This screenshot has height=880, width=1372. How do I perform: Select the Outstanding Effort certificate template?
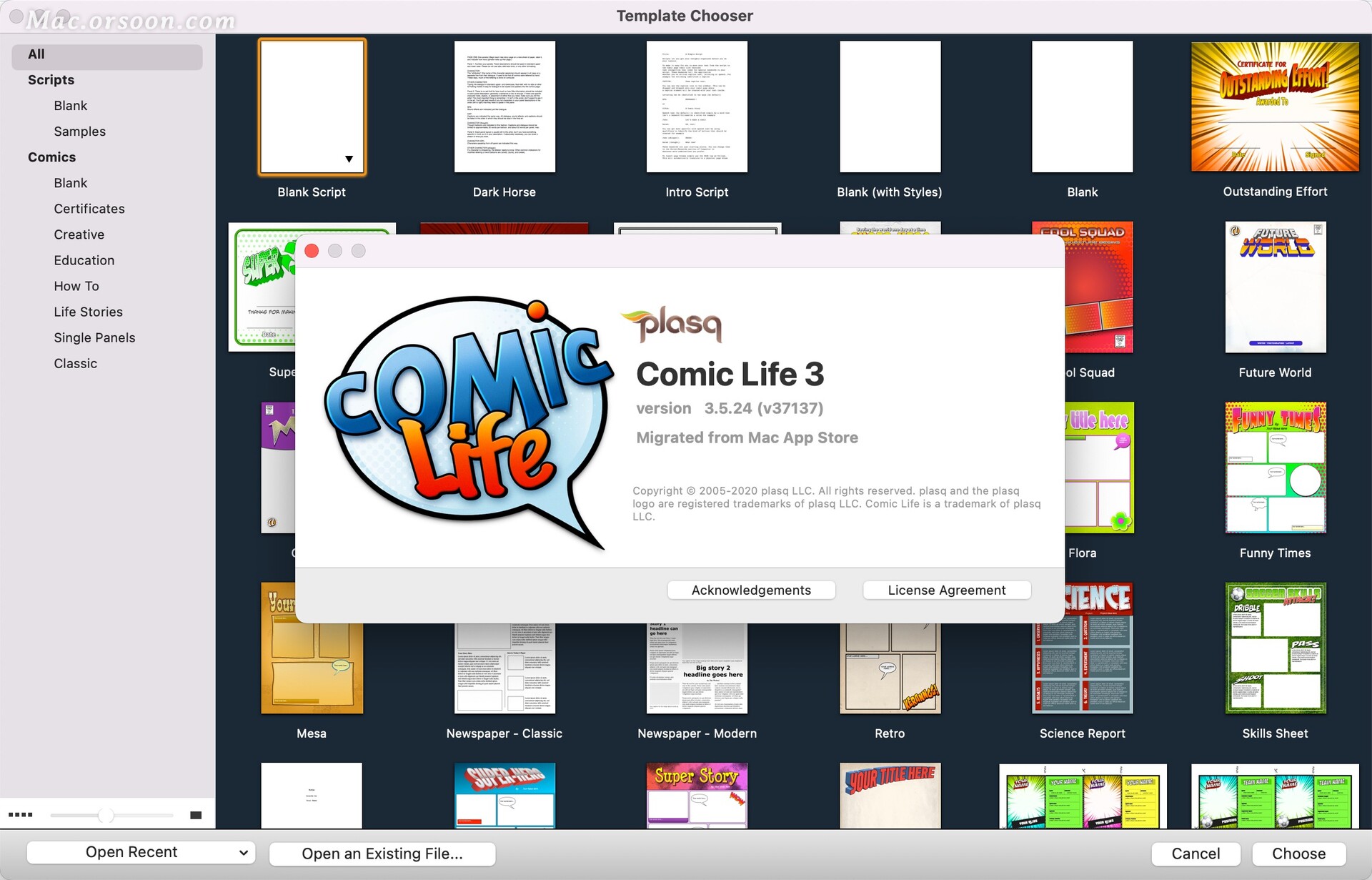[1275, 107]
